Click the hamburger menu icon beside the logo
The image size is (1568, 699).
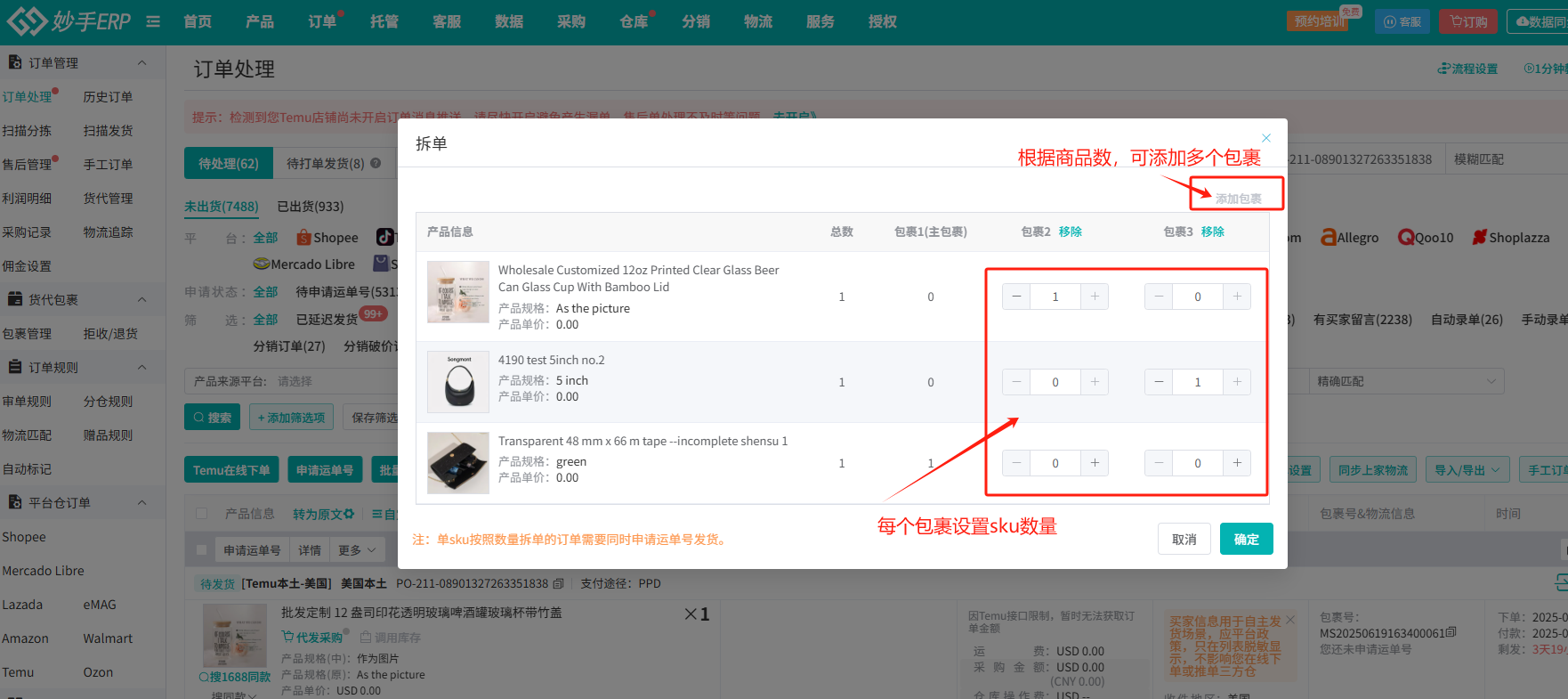153,21
